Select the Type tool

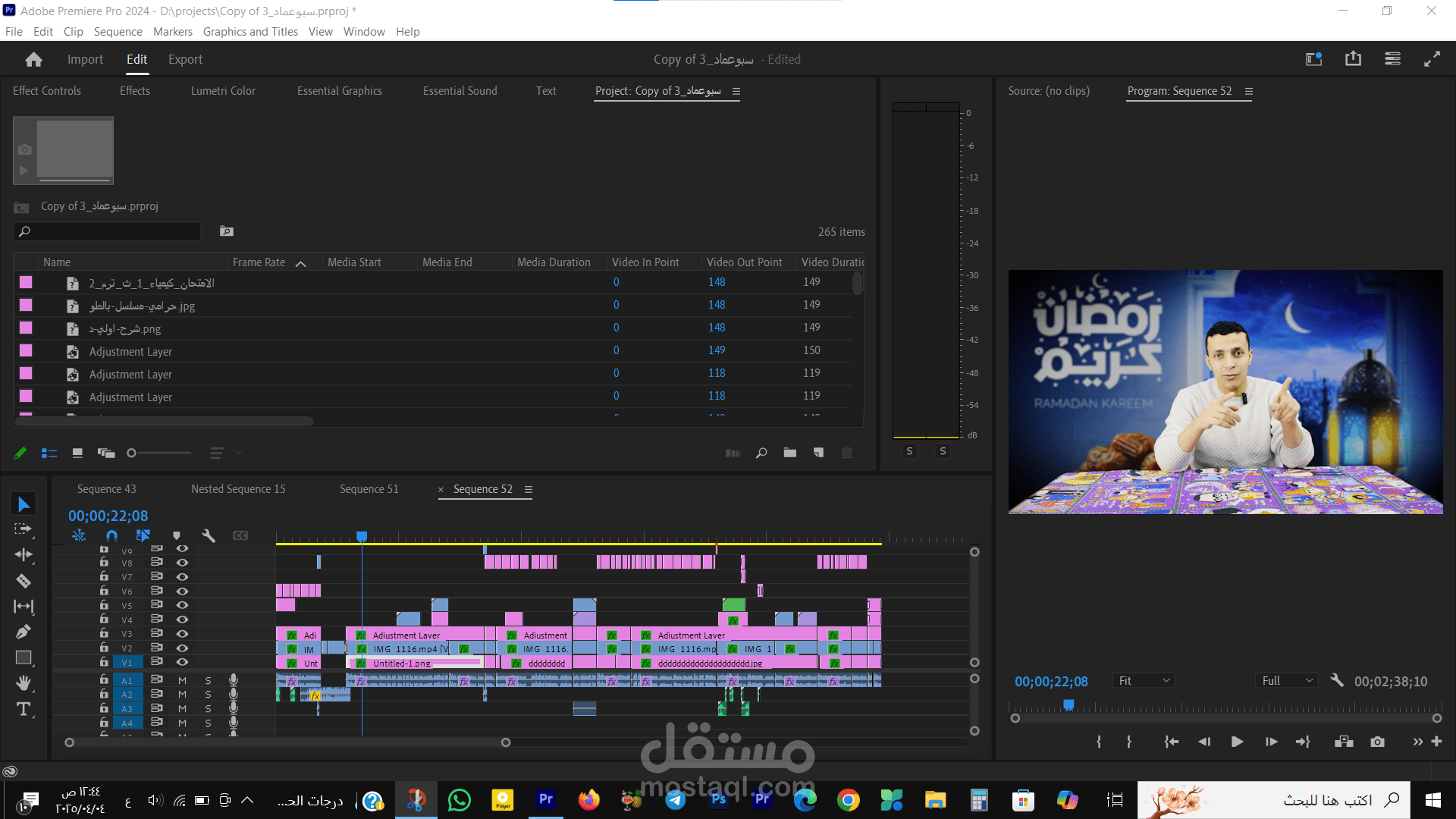(x=24, y=709)
